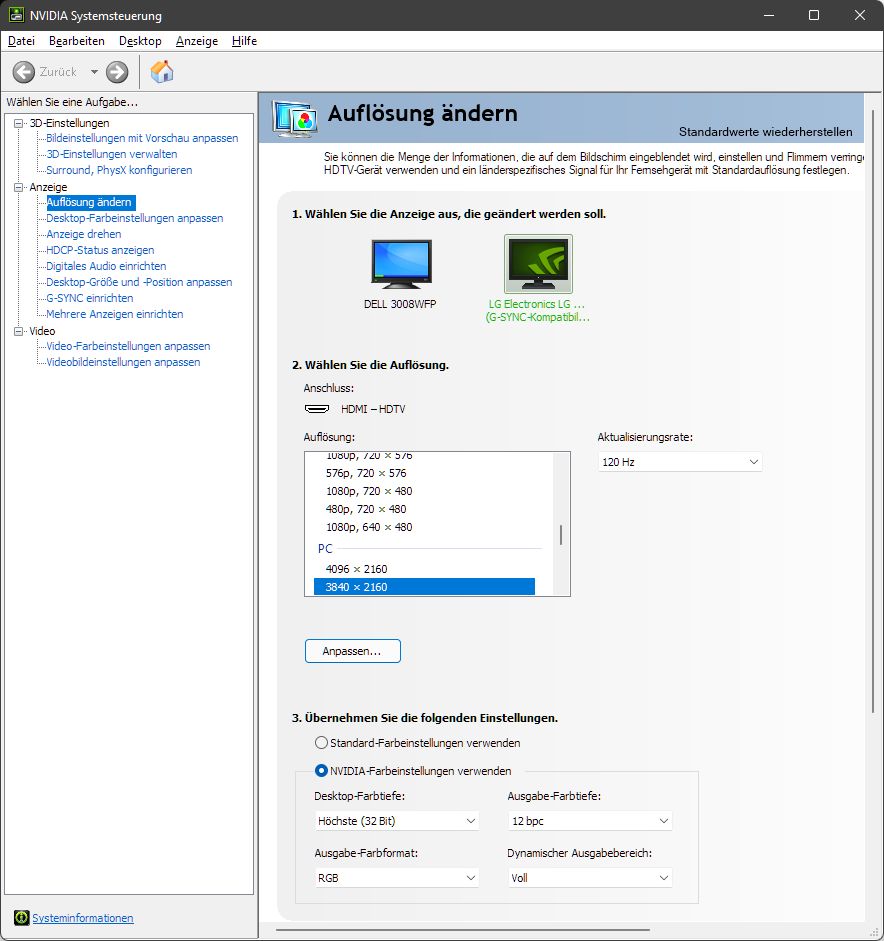The height and width of the screenshot is (941, 884).
Task: Open the Hilfe menu
Action: click(244, 41)
